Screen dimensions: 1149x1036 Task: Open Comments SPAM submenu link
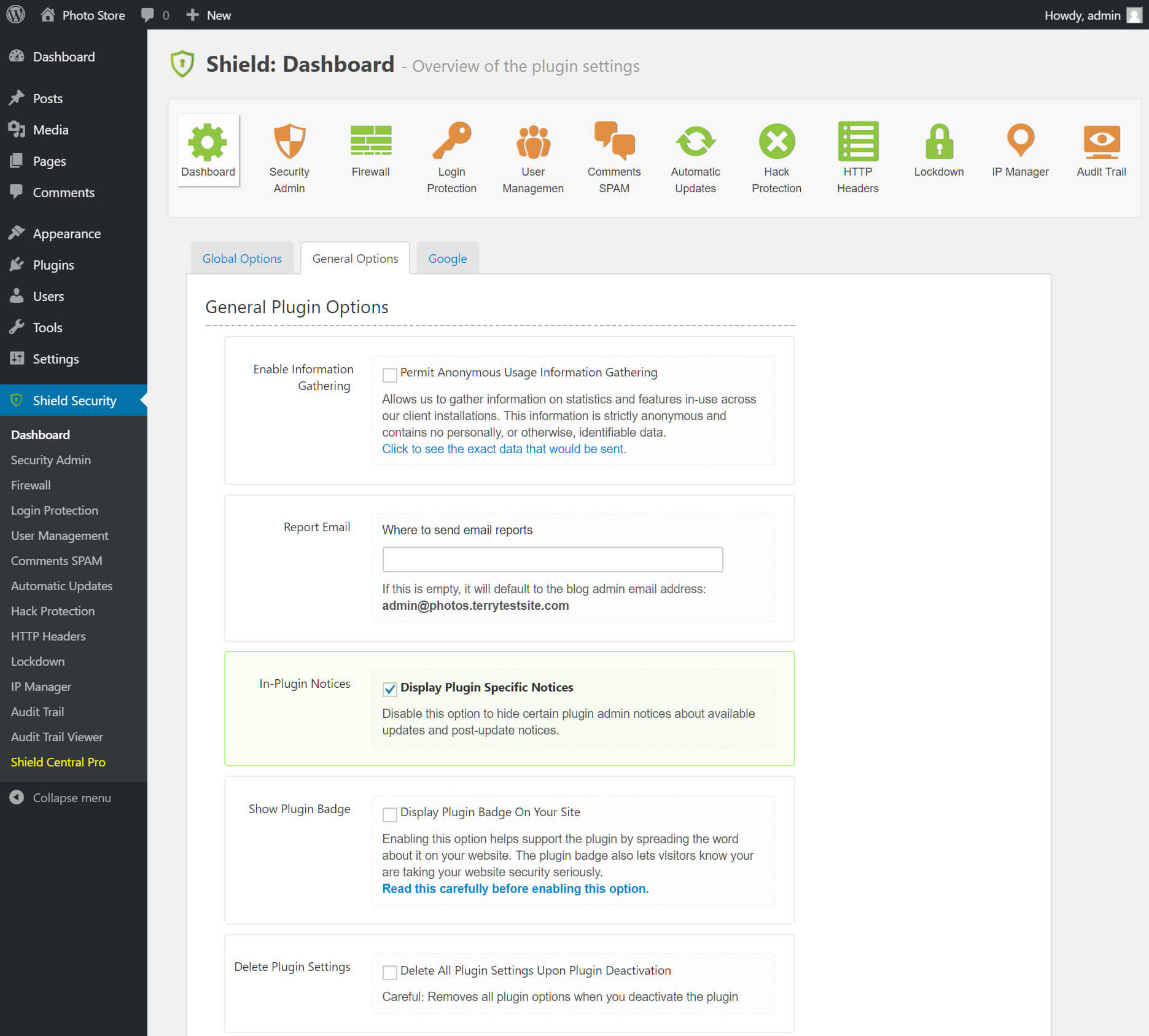[x=56, y=561]
